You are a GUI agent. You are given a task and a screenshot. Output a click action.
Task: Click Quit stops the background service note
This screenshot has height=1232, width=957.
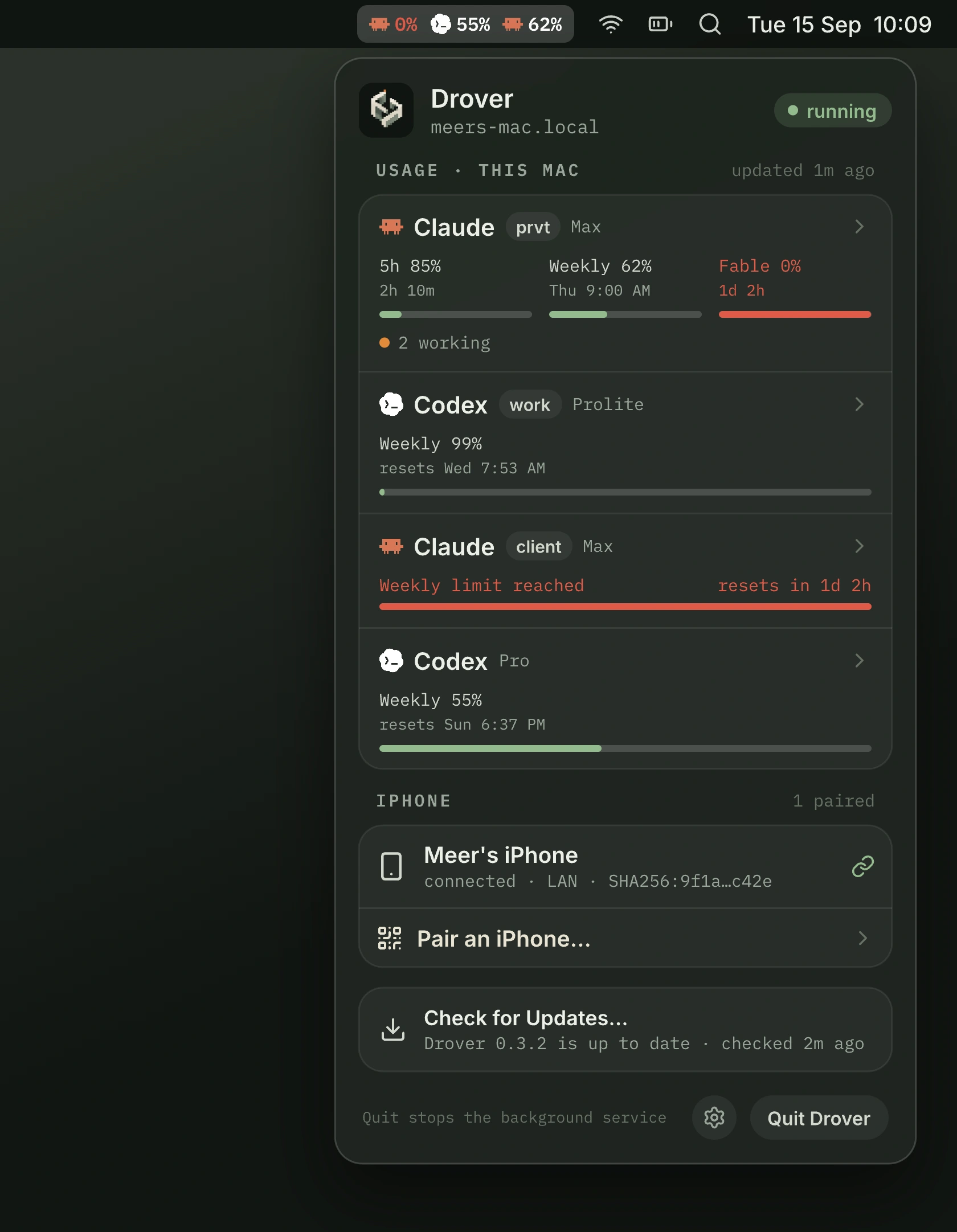coord(514,1118)
